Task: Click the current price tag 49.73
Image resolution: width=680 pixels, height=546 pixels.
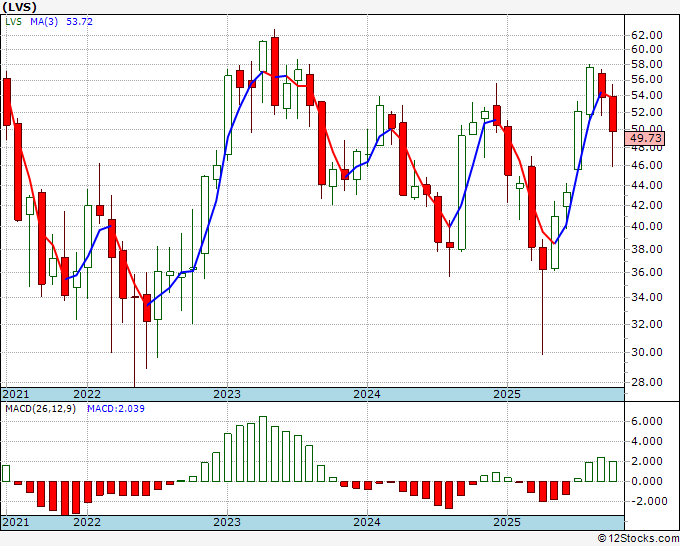Action: coord(646,138)
